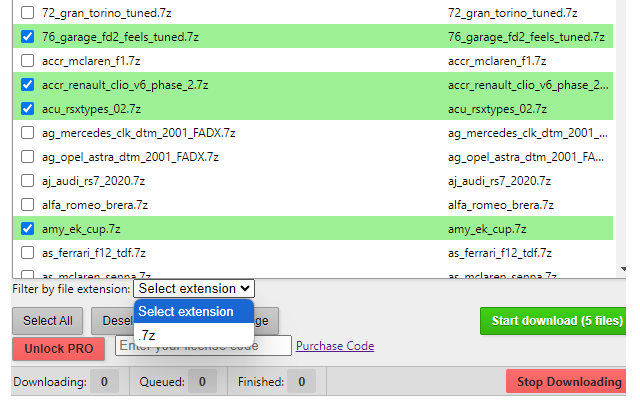Choose the .7z extension option
The width and height of the screenshot is (640, 400).
tap(148, 335)
